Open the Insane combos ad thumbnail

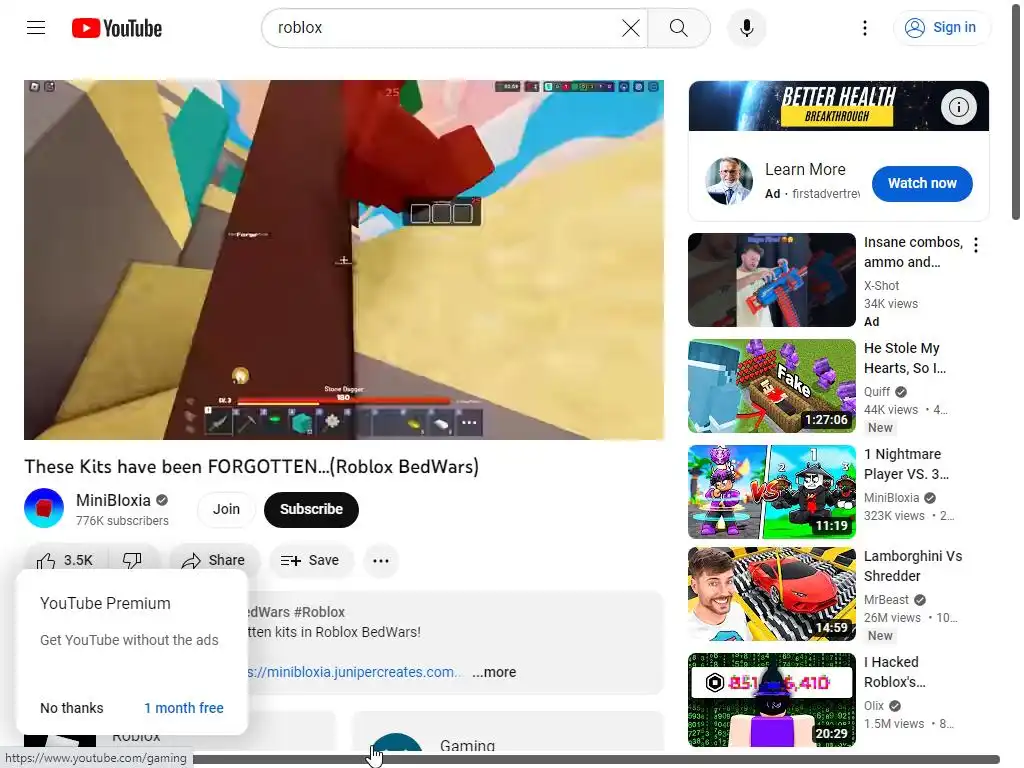[771, 280]
